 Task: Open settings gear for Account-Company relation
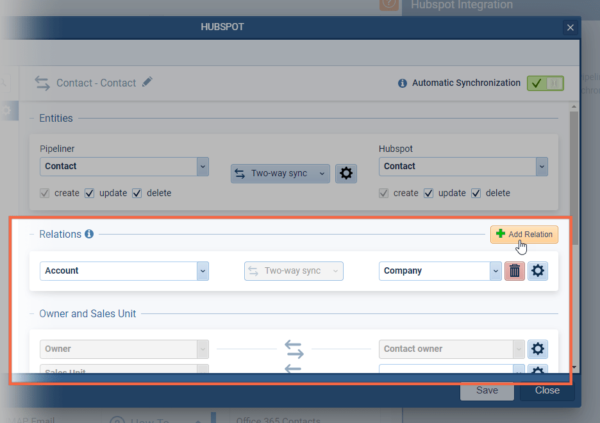(x=538, y=270)
